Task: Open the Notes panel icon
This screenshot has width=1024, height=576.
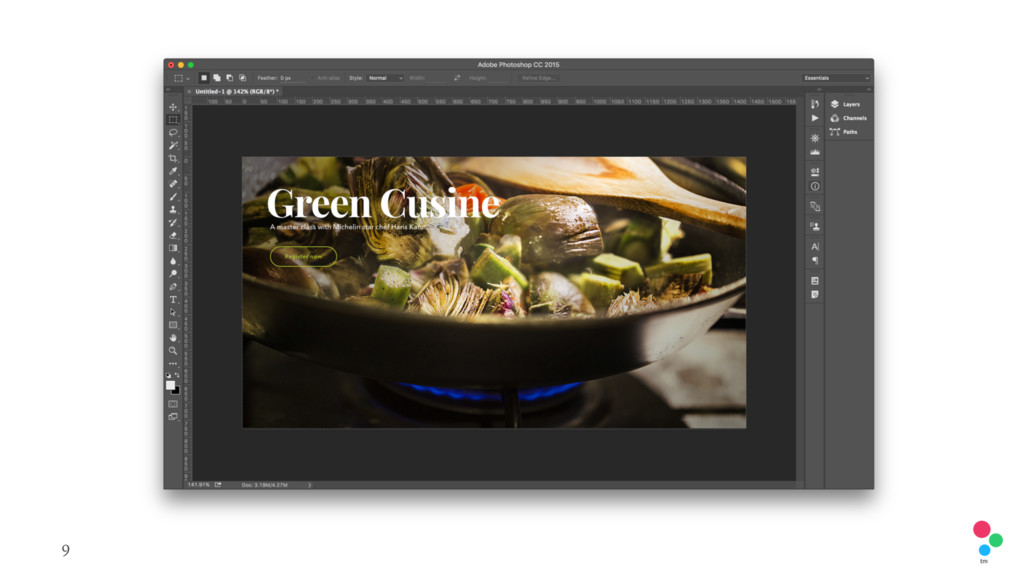Action: (x=815, y=295)
